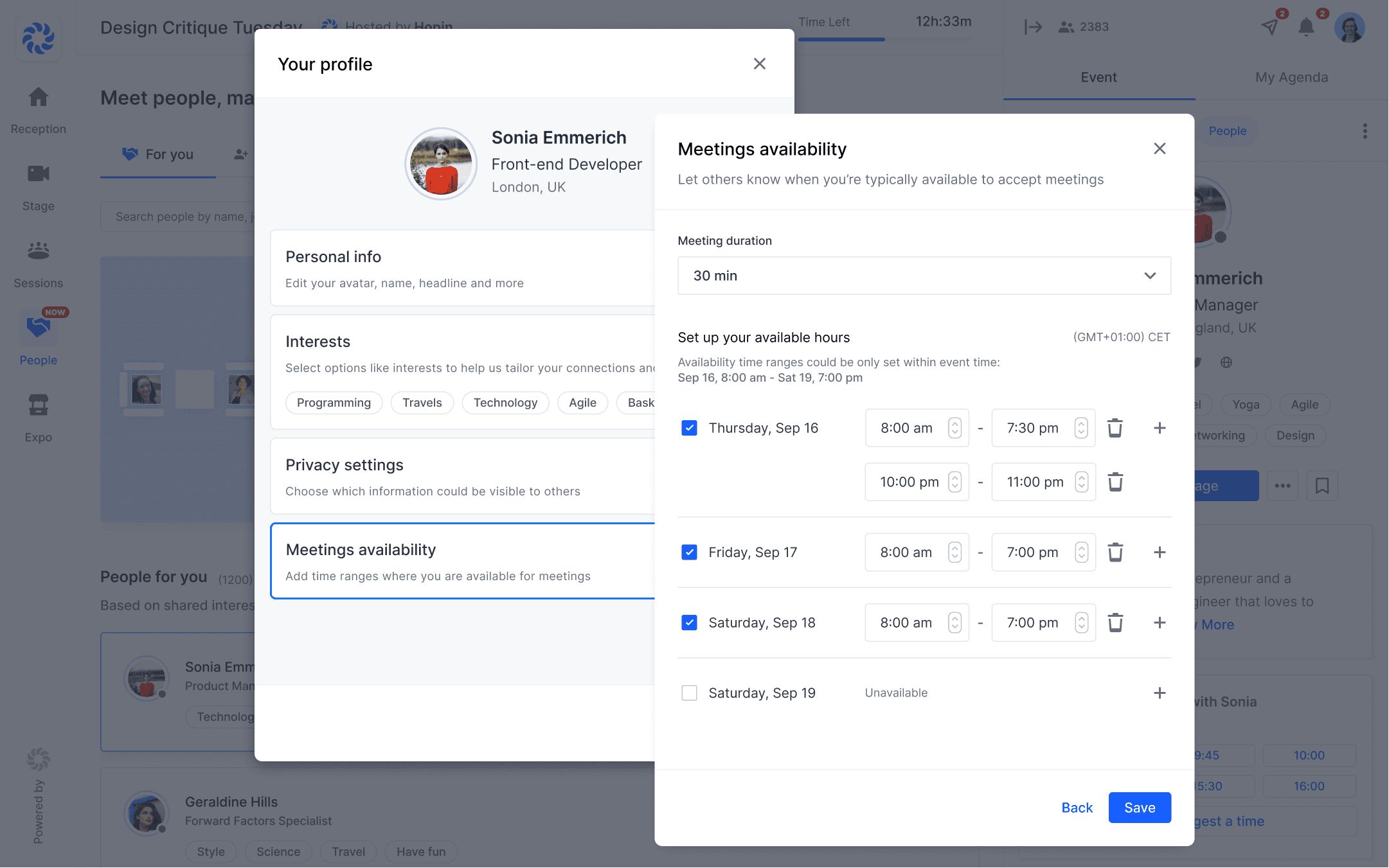The height and width of the screenshot is (868, 1389).
Task: Enable Saturday, Sep 19 availability
Action: [x=689, y=693]
